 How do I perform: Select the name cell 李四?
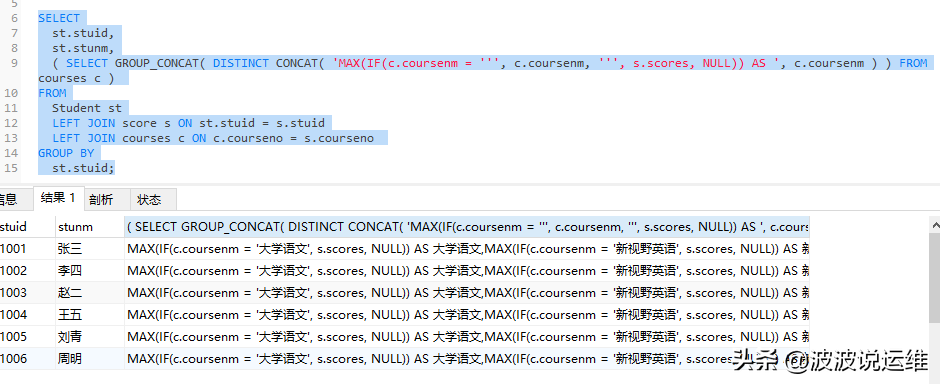tap(89, 271)
